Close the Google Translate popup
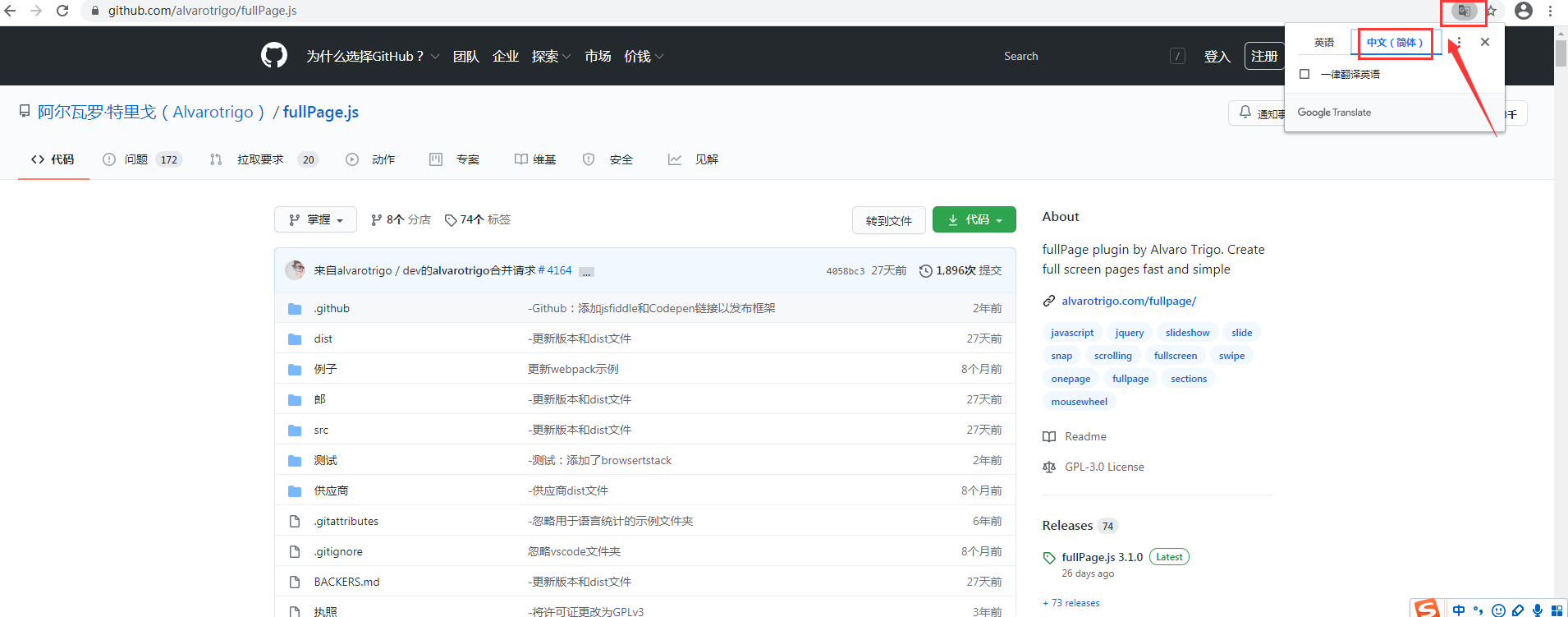This screenshot has width=1568, height=617. point(1485,42)
